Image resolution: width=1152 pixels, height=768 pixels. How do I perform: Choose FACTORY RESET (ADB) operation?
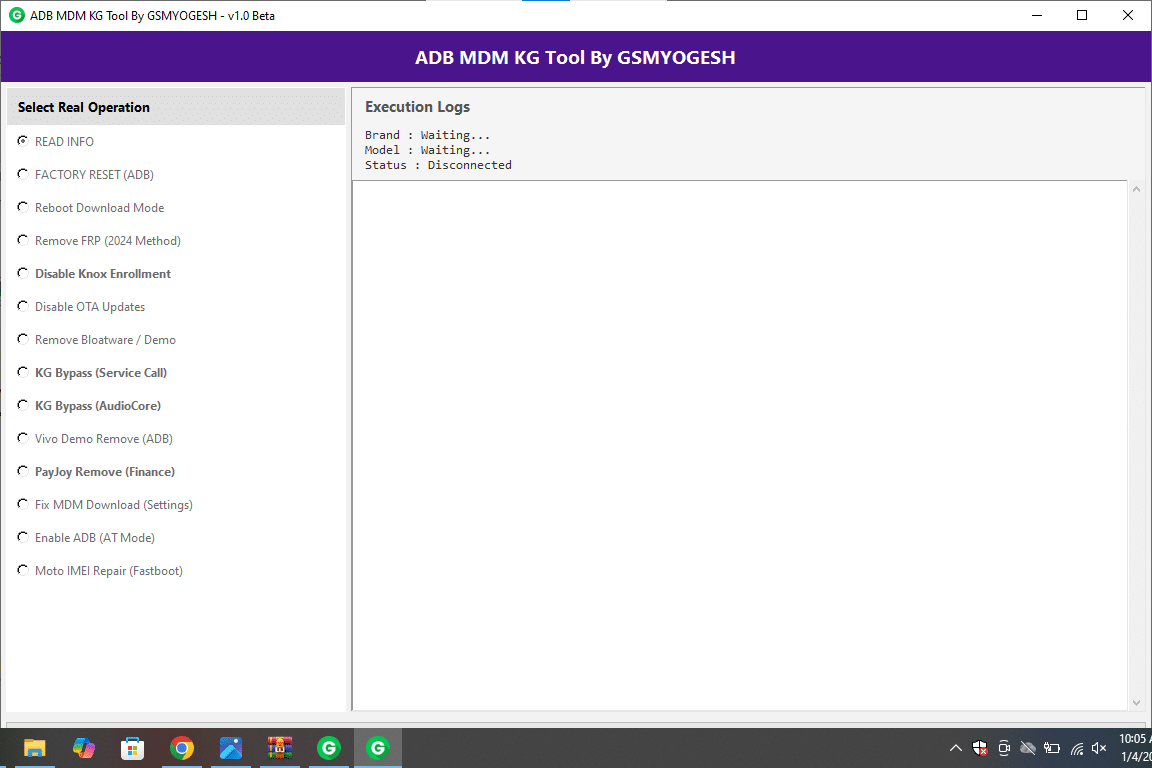[x=22, y=174]
